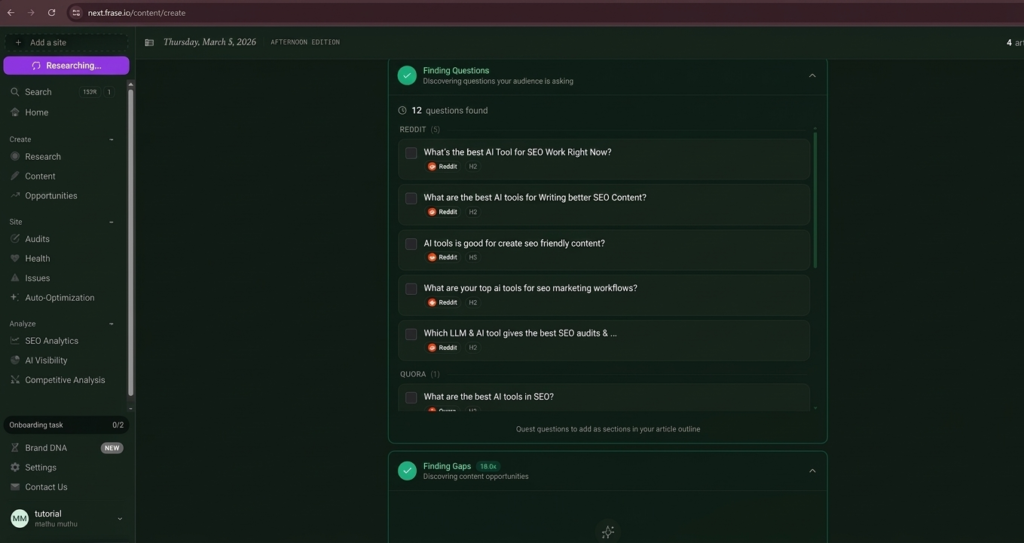Collapse the Analyze section

(x=111, y=324)
